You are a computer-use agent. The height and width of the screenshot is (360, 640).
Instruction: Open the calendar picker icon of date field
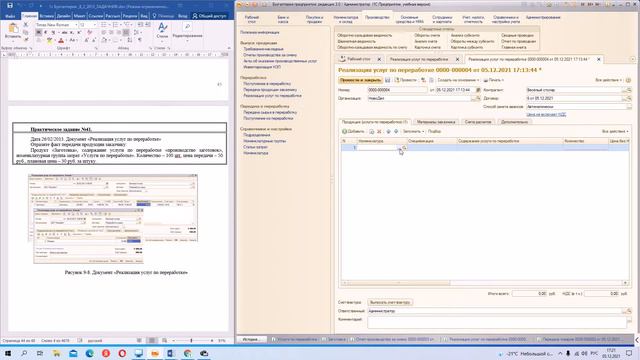(478, 90)
